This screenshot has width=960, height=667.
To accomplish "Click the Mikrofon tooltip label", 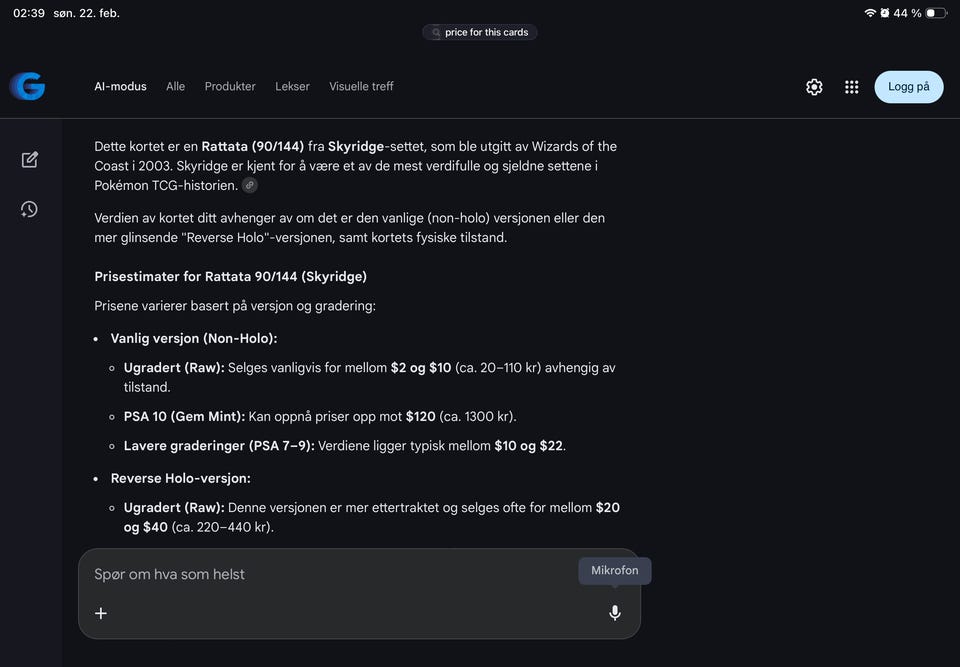I will click(x=615, y=571).
